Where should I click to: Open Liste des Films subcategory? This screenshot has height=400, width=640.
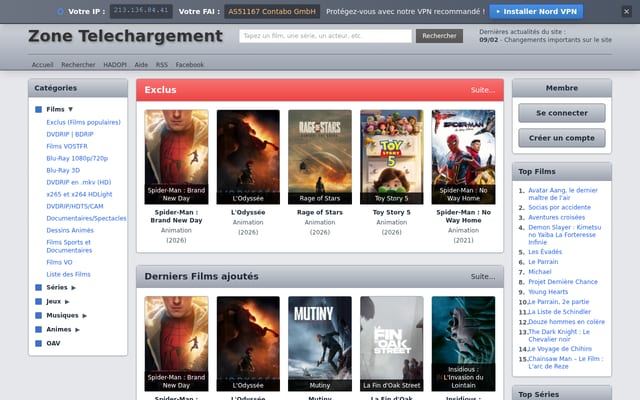coord(68,274)
